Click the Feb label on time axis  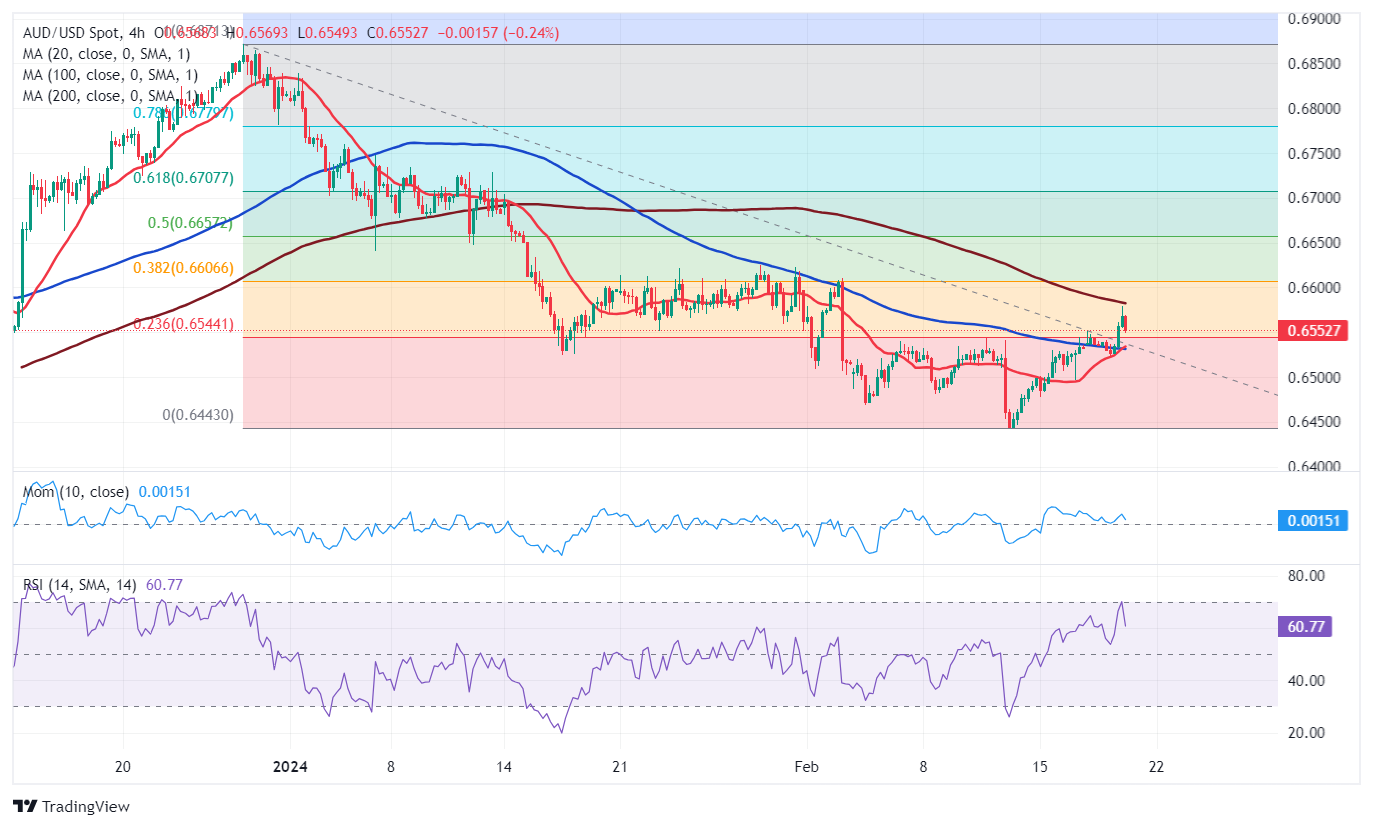pyautogui.click(x=806, y=768)
